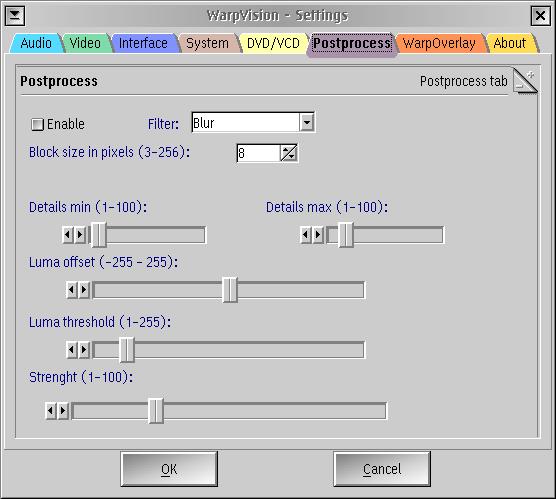Select the DVD/VCD tab
Screen dimensions: 556x499
pyautogui.click(x=273, y=43)
